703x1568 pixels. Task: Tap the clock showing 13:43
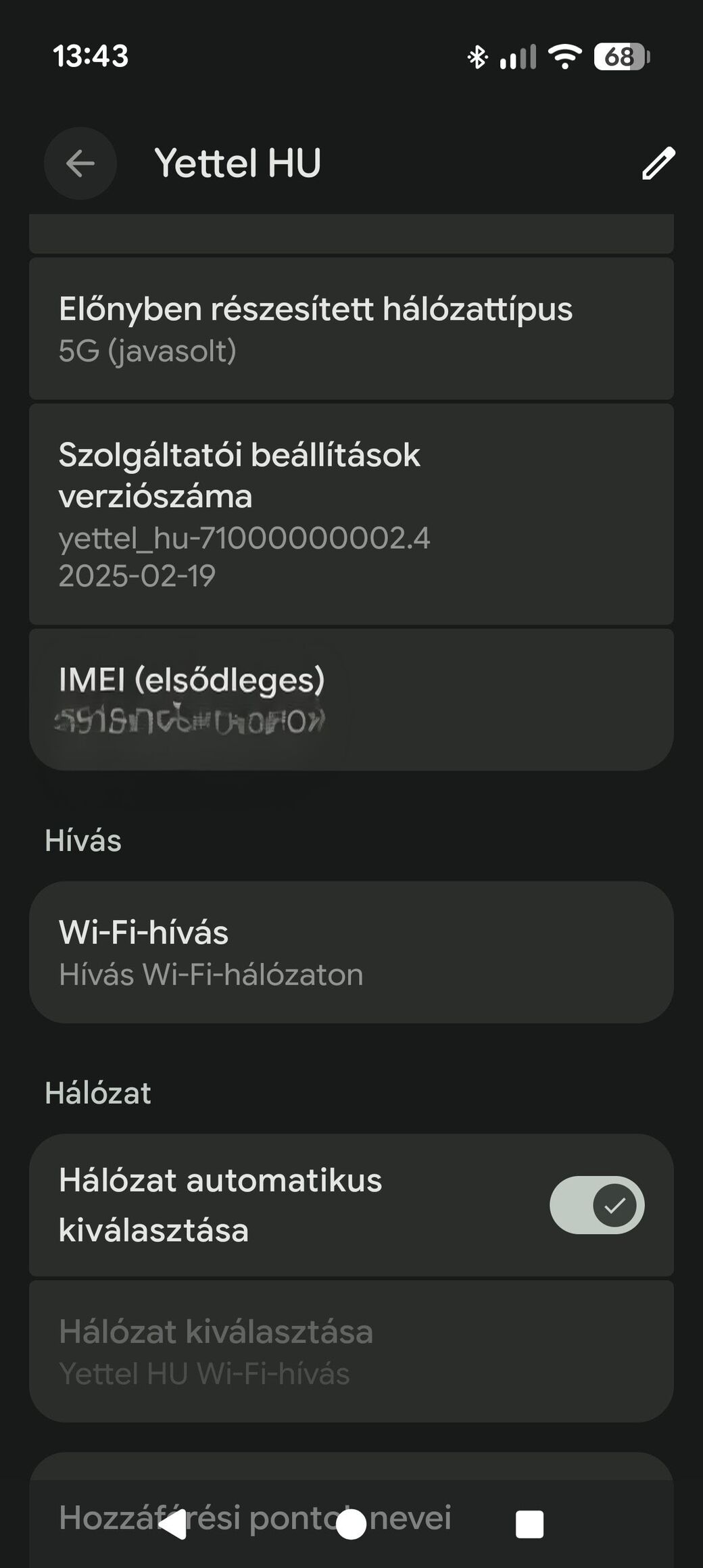[x=91, y=56]
